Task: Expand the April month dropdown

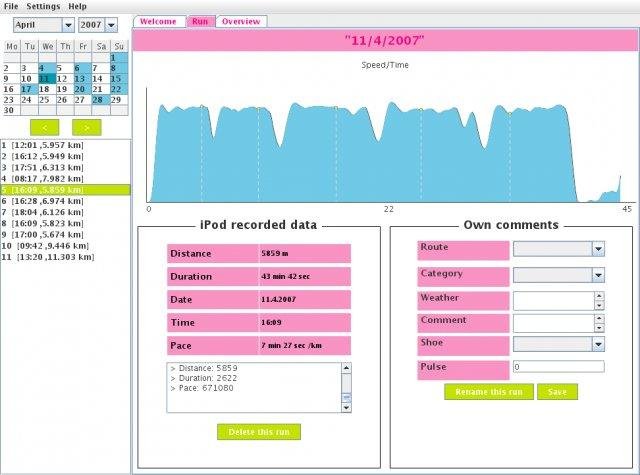Action: (x=68, y=25)
